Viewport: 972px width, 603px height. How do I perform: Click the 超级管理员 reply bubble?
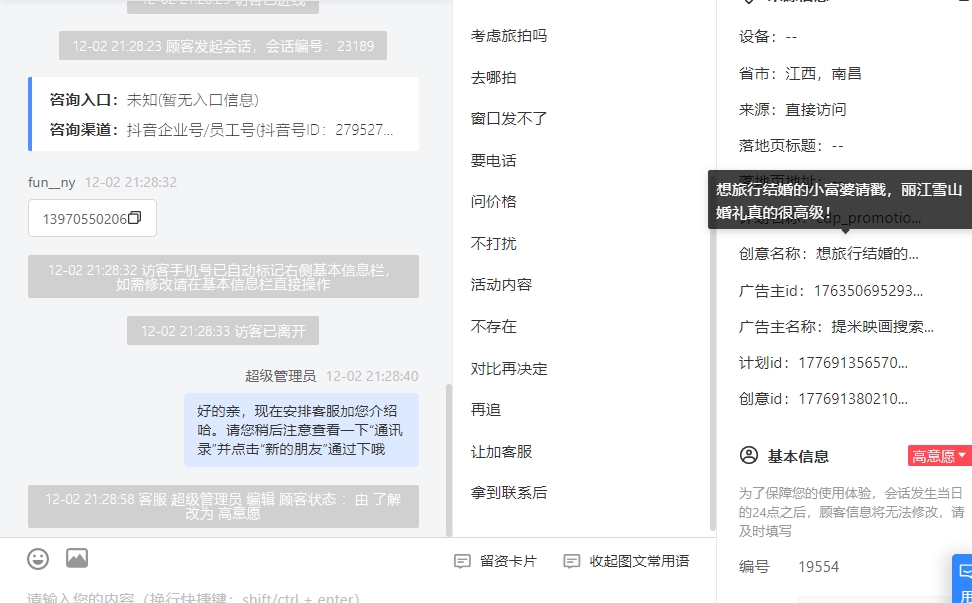[301, 430]
